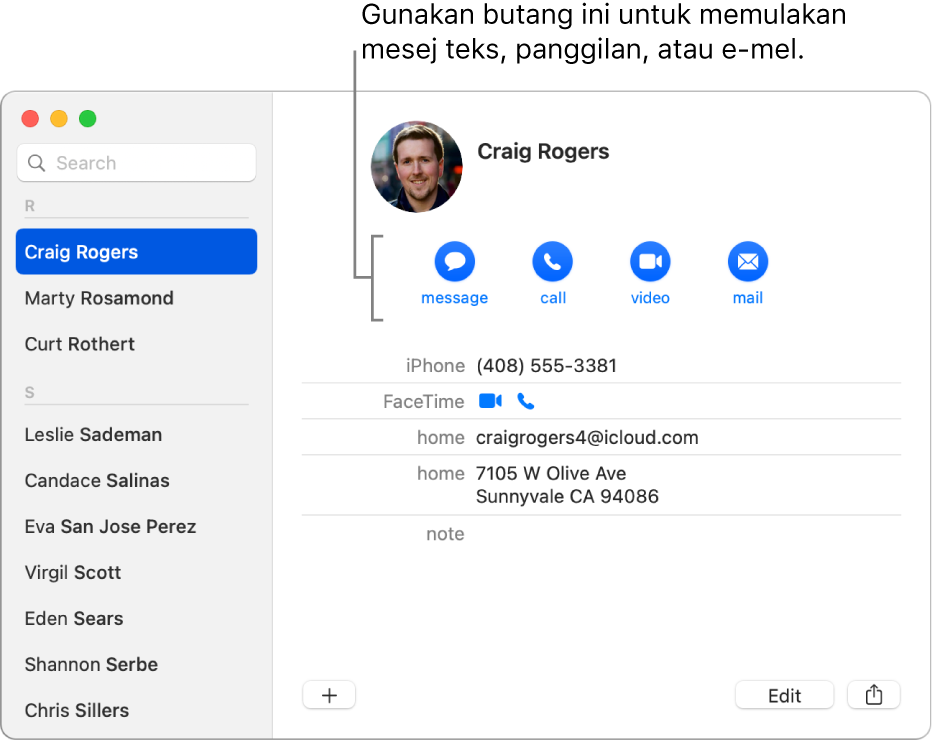
Task: Click the red close window button
Action: point(30,119)
